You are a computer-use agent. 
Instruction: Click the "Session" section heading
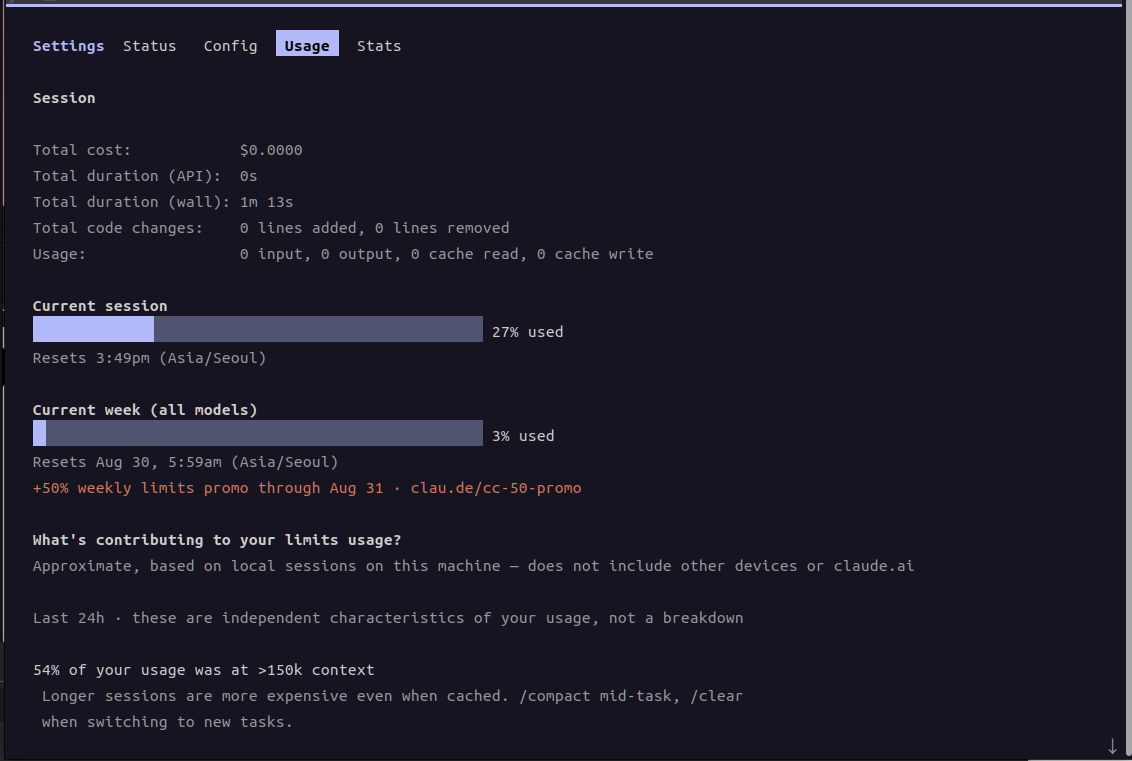tap(64, 98)
